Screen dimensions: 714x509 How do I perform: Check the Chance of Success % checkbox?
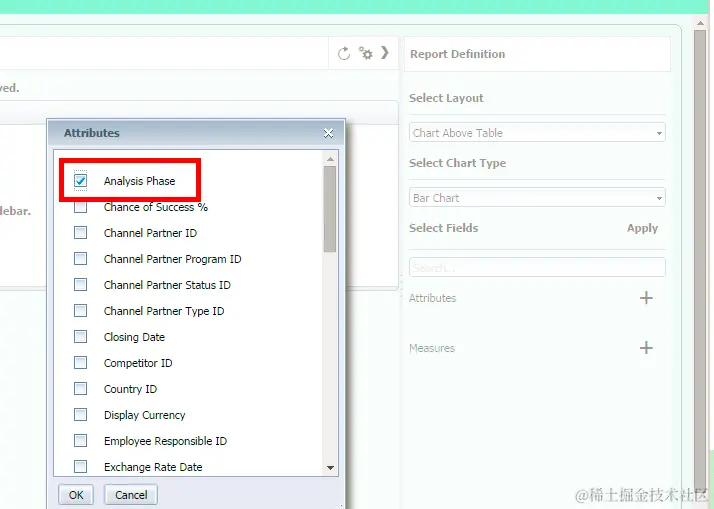(x=81, y=207)
